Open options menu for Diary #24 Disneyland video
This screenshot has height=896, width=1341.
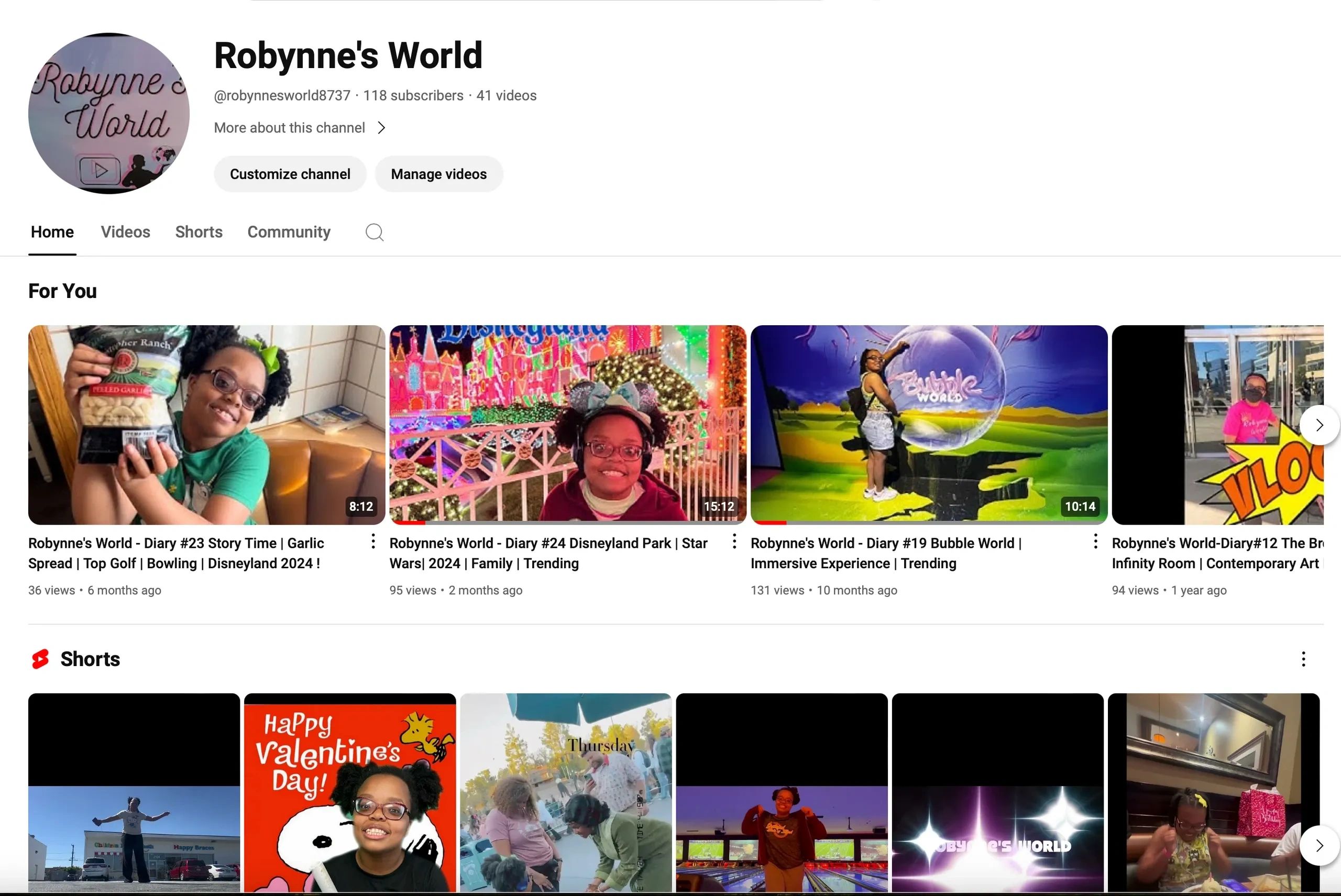[x=734, y=540]
